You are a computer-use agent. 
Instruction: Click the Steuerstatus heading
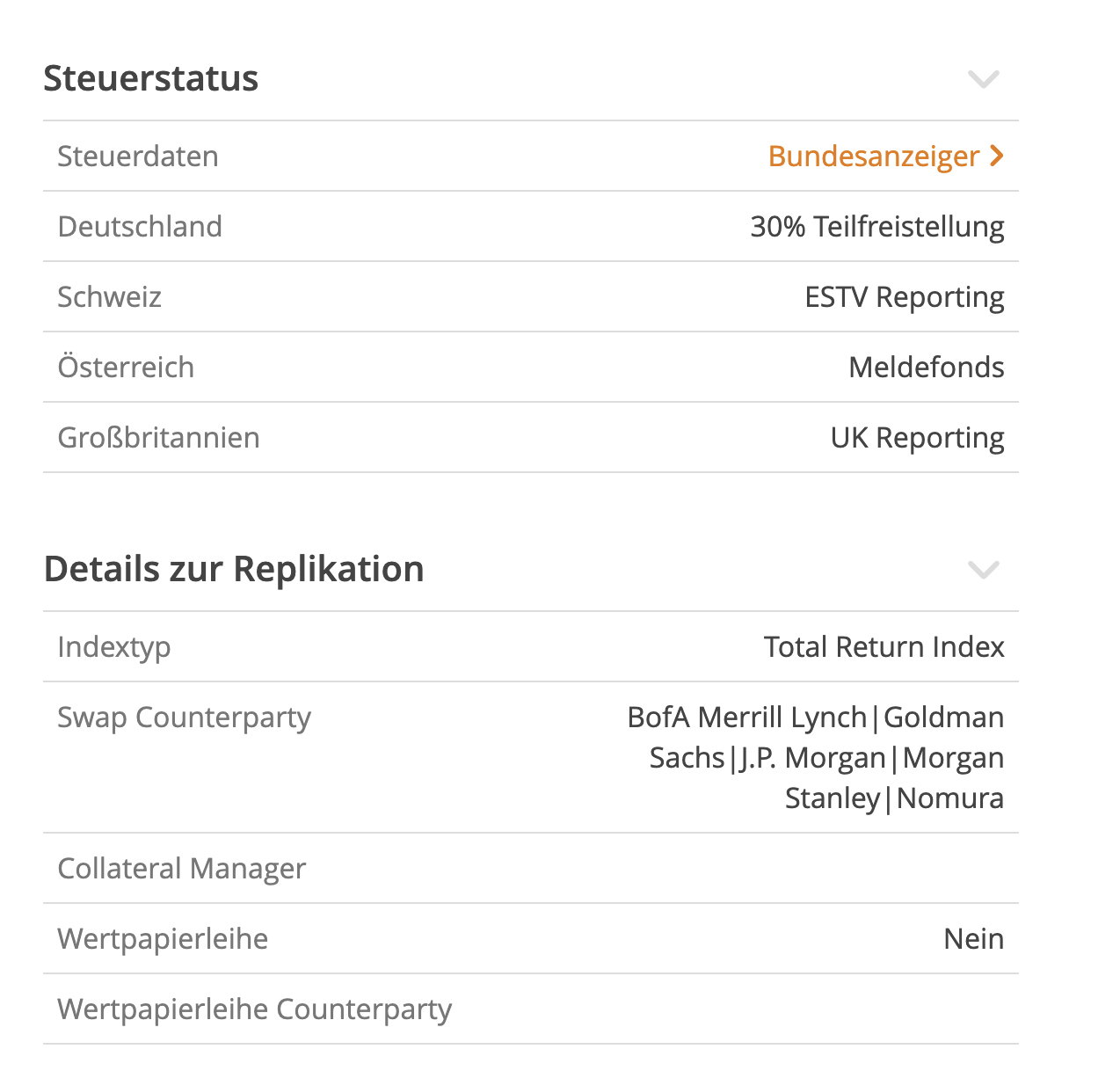click(151, 78)
